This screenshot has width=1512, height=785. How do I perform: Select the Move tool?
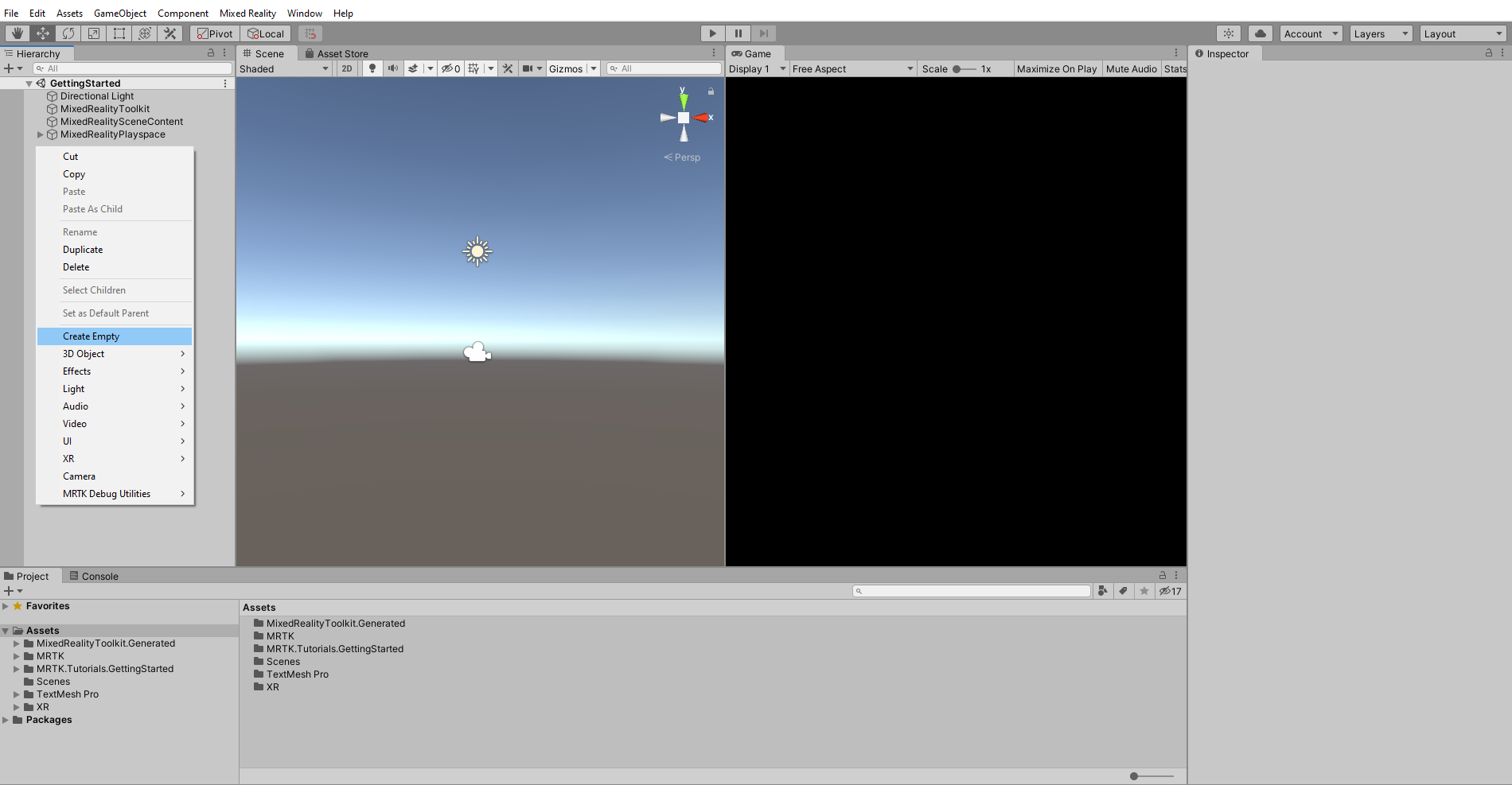[x=43, y=33]
